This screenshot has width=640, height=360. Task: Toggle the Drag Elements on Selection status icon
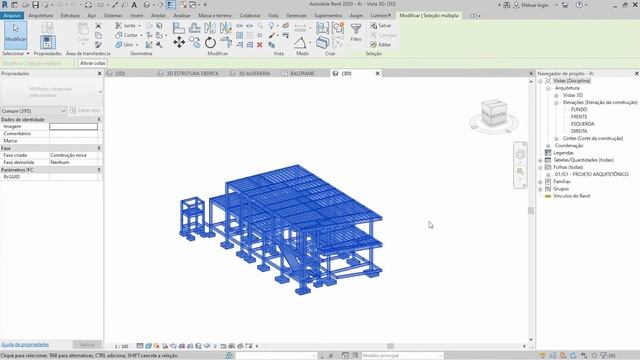[x=584, y=356]
